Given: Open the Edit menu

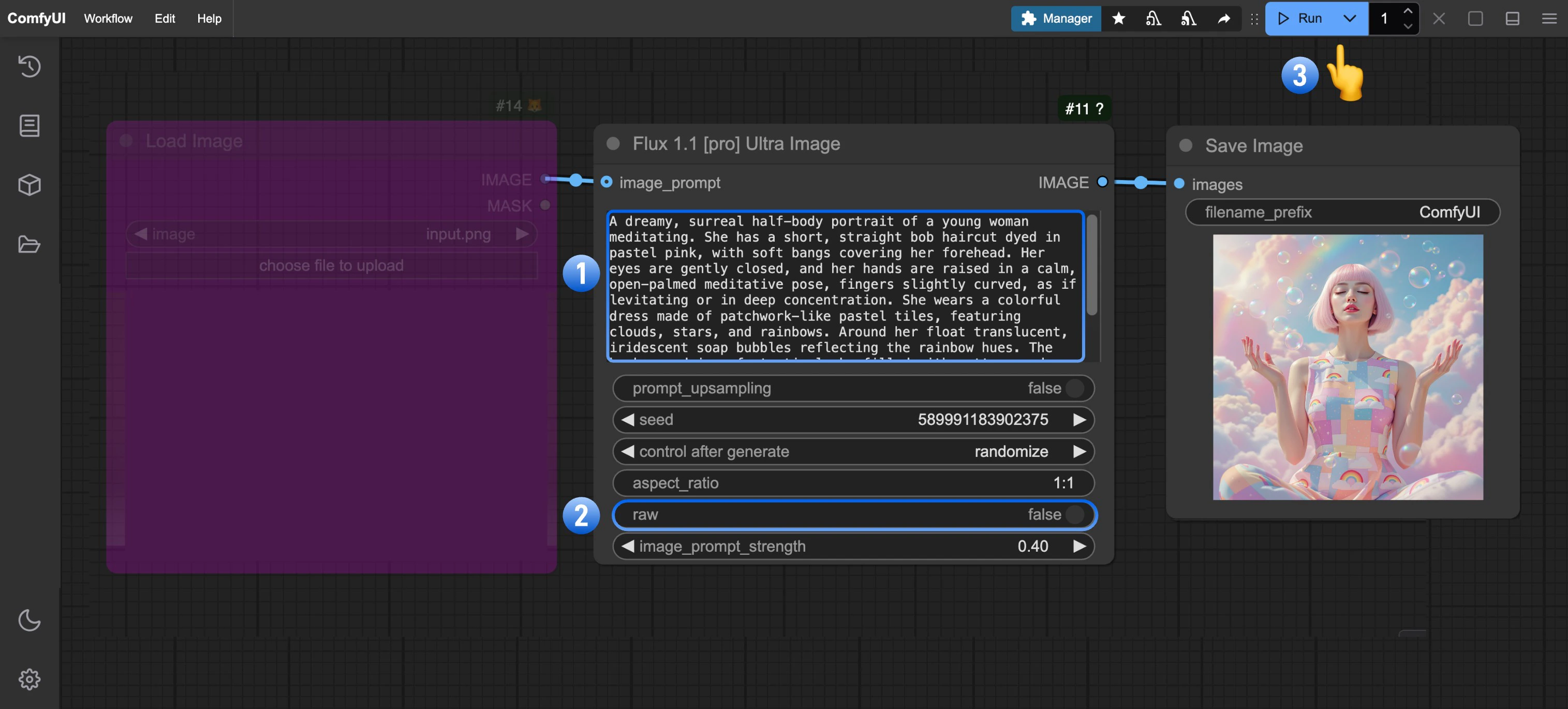Looking at the screenshot, I should (x=164, y=18).
